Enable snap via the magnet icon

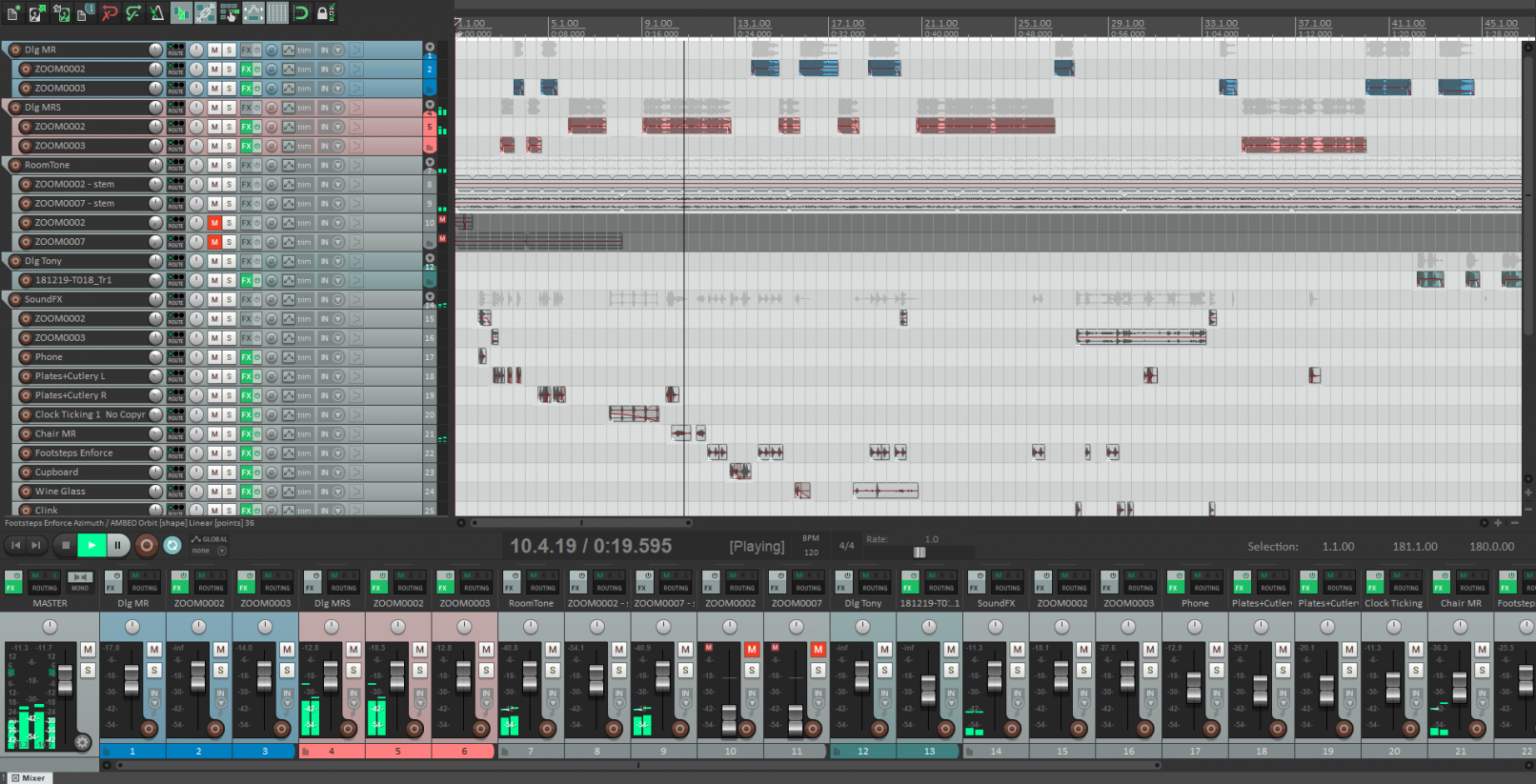[301, 13]
